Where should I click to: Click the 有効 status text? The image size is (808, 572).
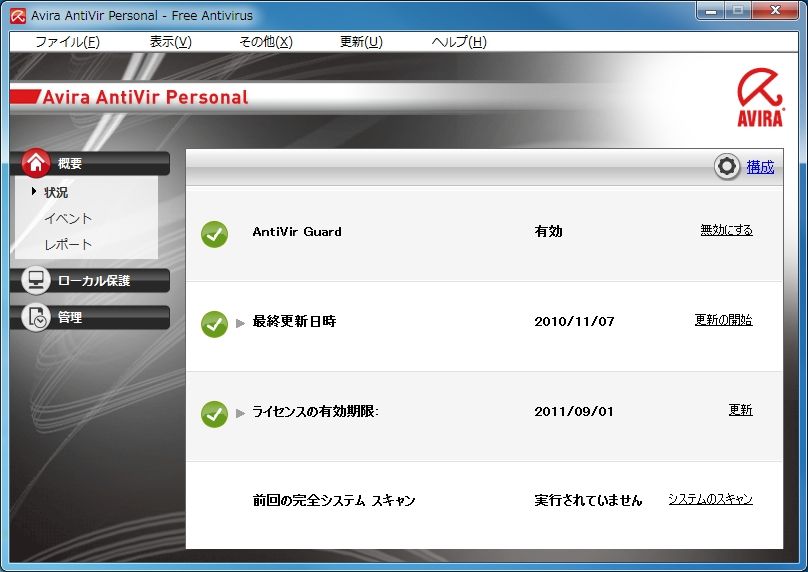pos(548,231)
